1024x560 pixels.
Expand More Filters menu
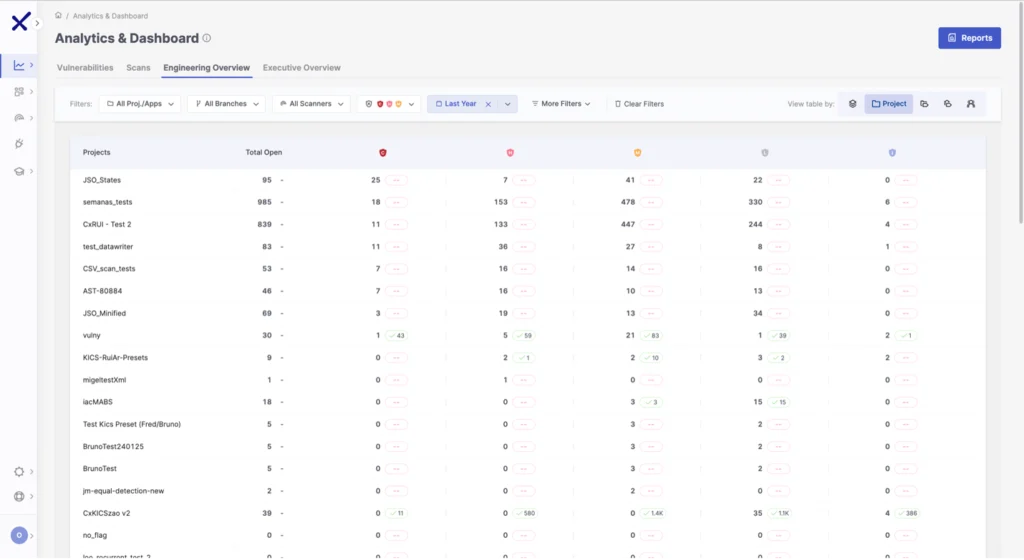click(561, 104)
